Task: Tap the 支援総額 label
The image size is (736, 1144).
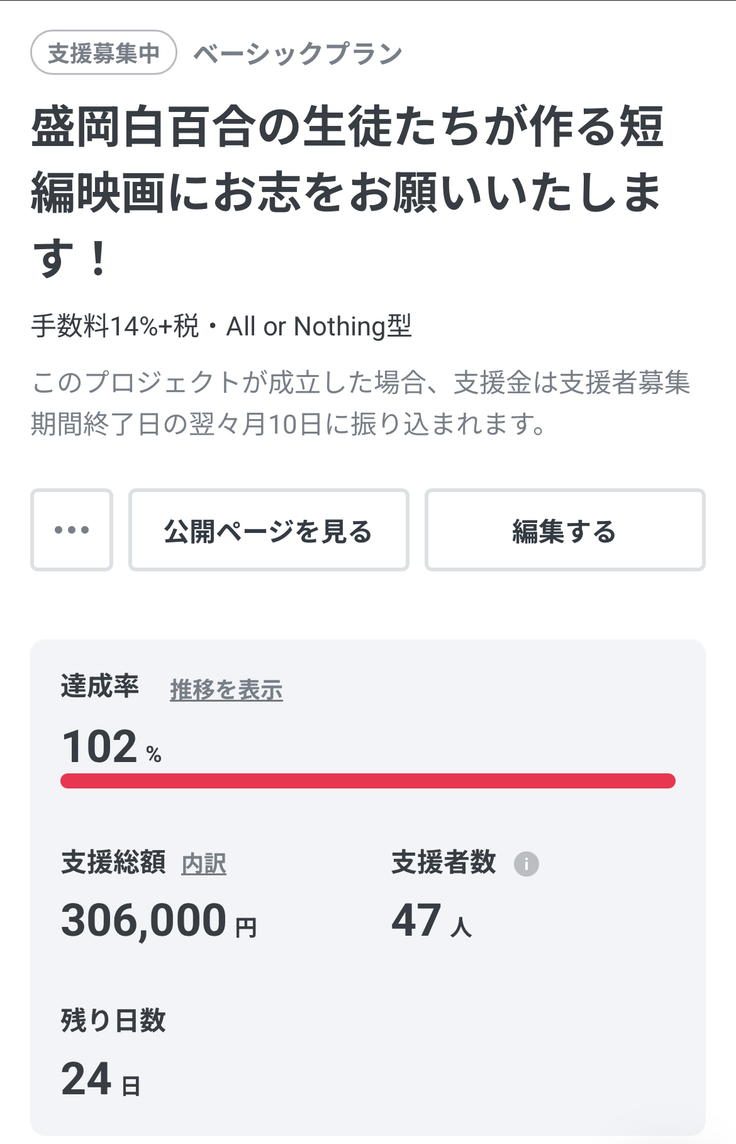Action: point(113,863)
